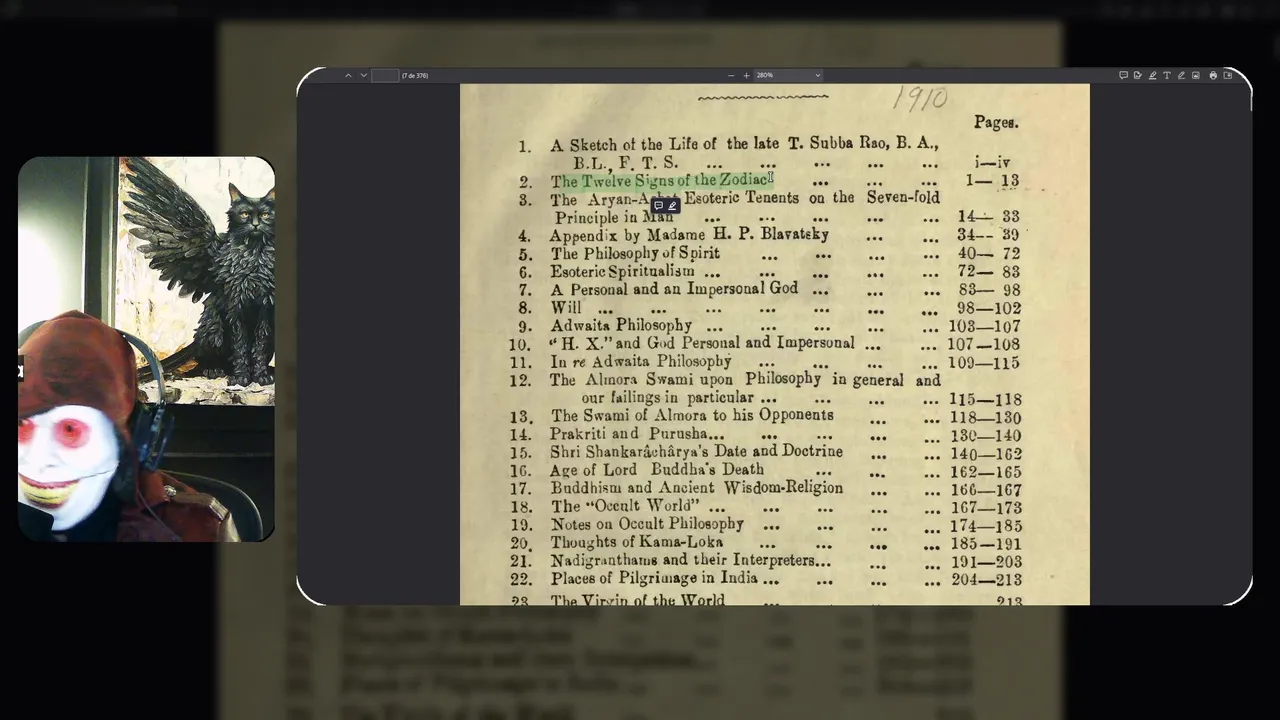Viewport: 1280px width, 720px height.
Task: Click entry 'Thoughts of Kama-Loka'
Action: (x=637, y=543)
